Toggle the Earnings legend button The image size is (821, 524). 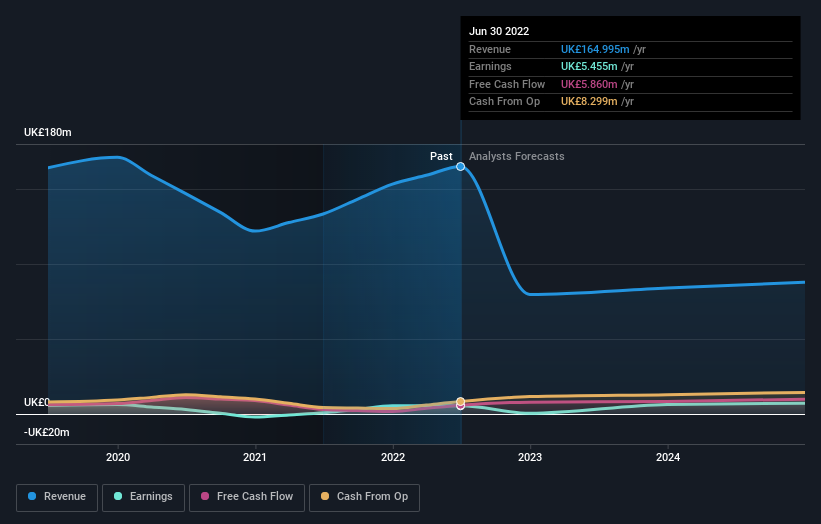pos(143,497)
